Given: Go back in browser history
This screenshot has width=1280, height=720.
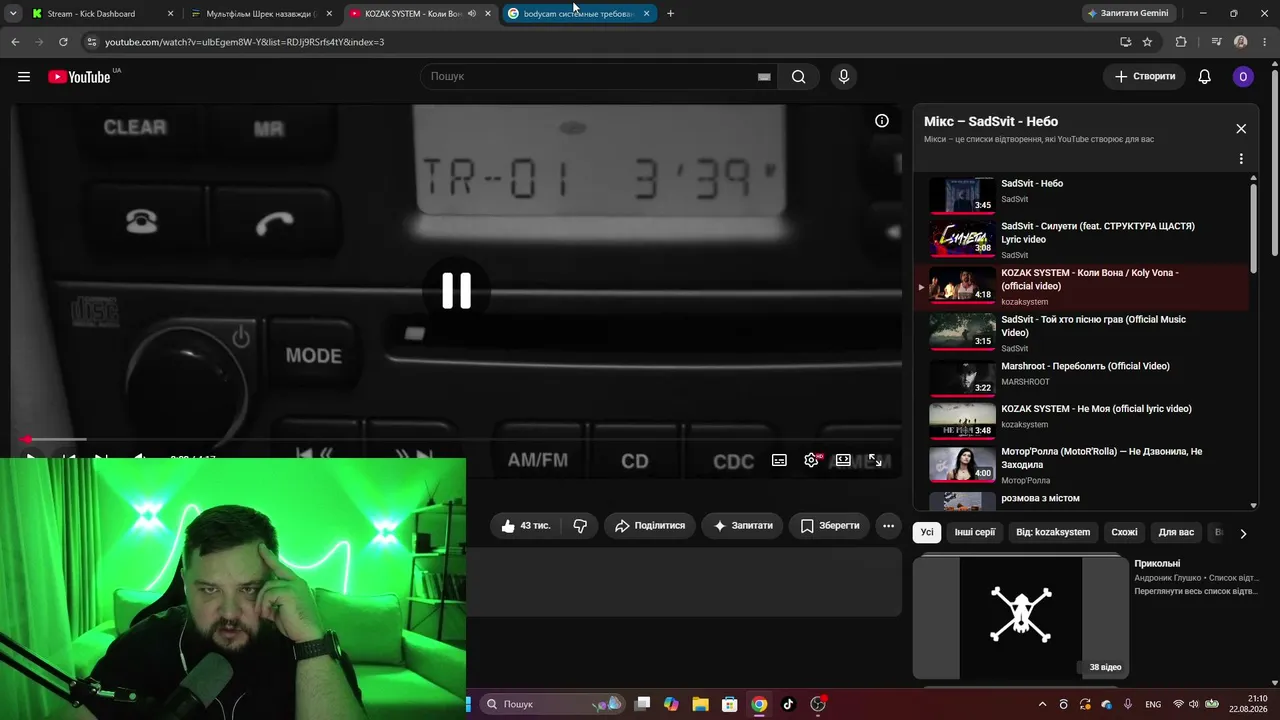Looking at the screenshot, I should pos(15,42).
